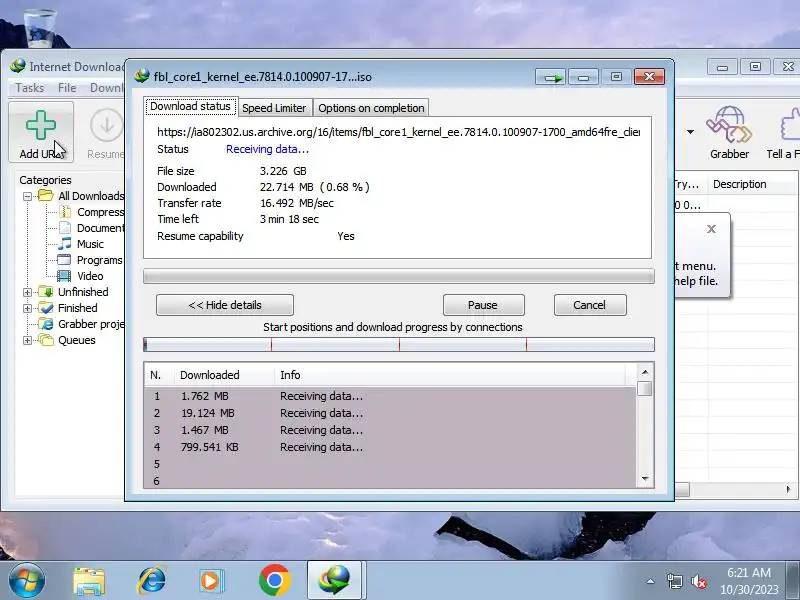This screenshot has width=800, height=600.
Task: Click the 'Receiving data...' status text
Action: [267, 149]
